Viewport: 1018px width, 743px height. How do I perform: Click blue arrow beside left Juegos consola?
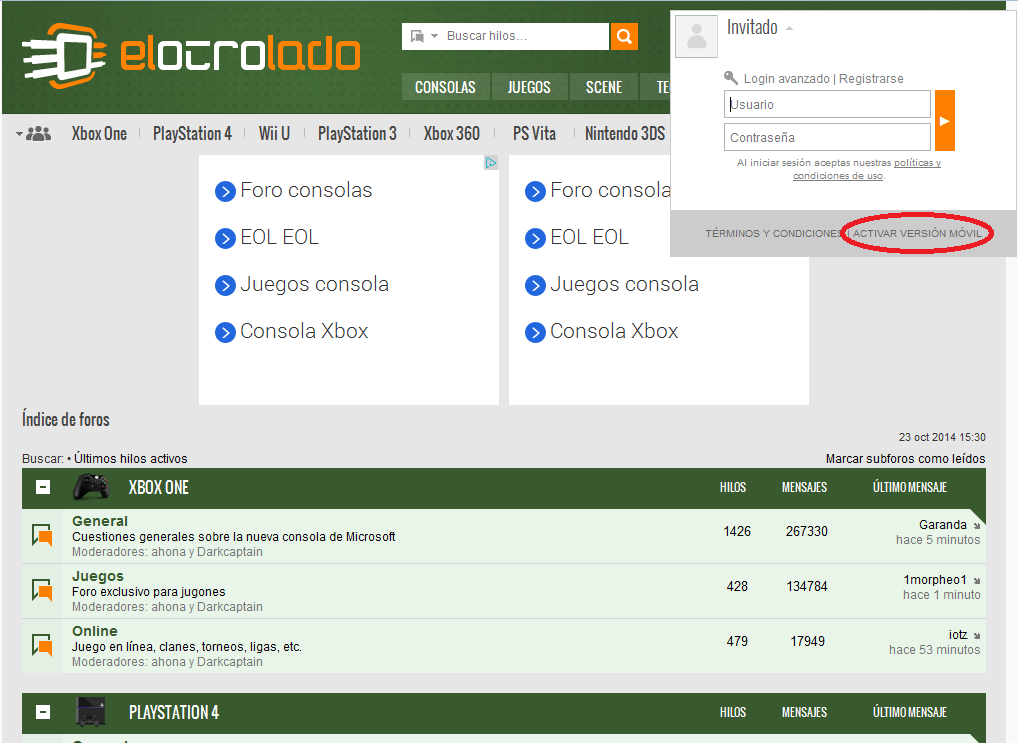pyautogui.click(x=225, y=286)
